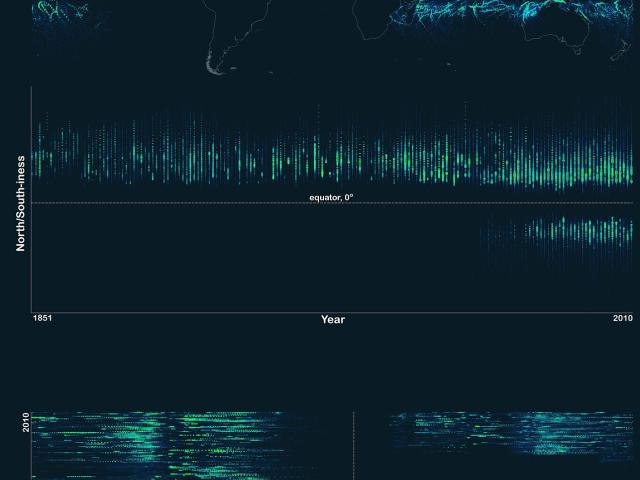Click the 'equator, 0°' label
The image size is (640, 480).
[x=331, y=198]
